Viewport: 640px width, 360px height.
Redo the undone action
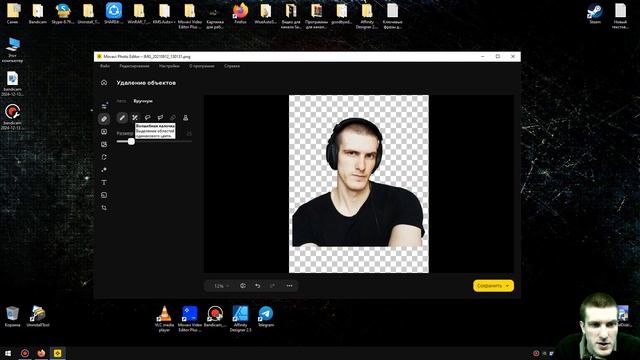tap(272, 286)
